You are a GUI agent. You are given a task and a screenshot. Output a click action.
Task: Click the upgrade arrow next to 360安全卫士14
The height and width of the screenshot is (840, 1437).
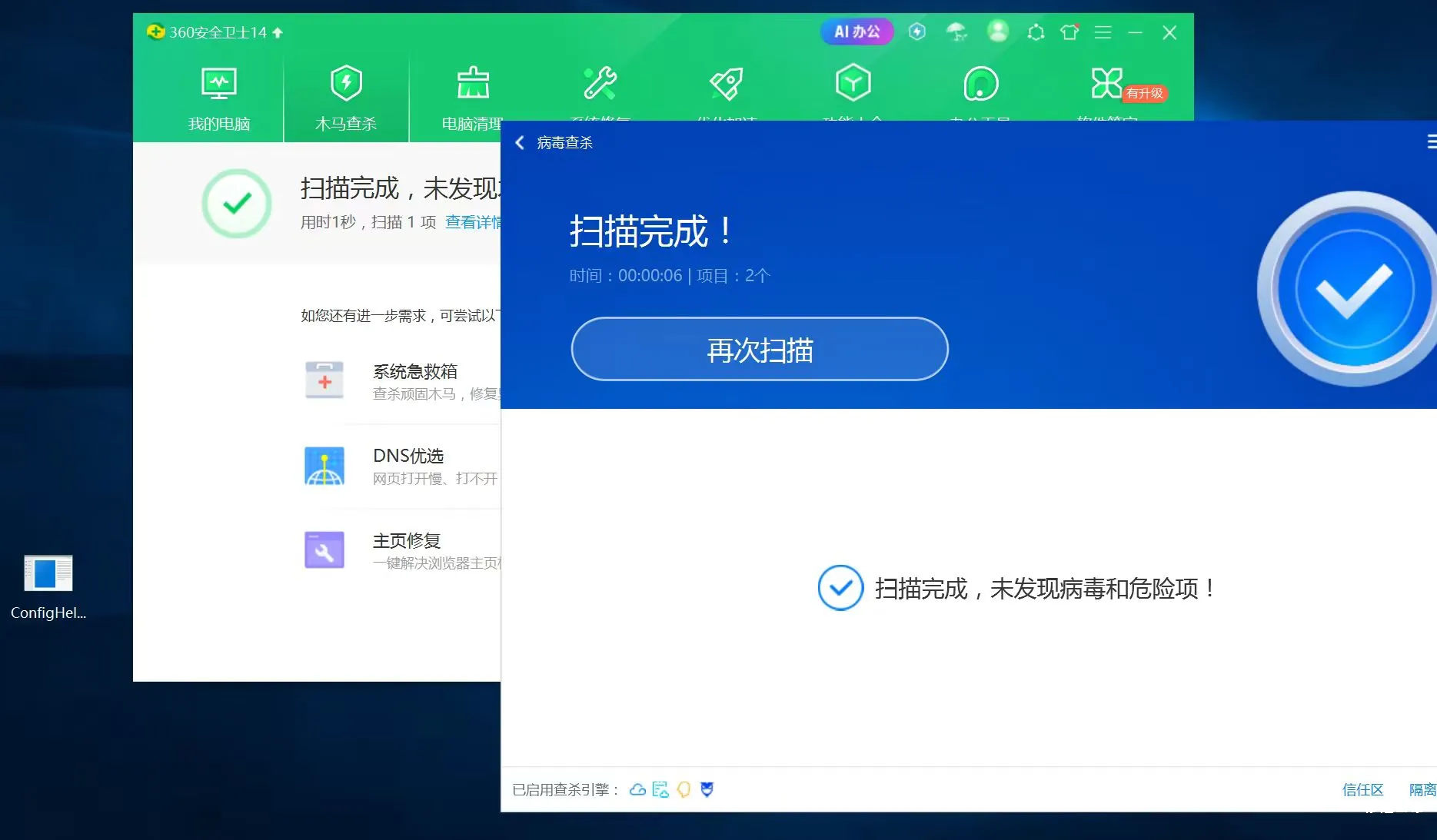tap(278, 32)
